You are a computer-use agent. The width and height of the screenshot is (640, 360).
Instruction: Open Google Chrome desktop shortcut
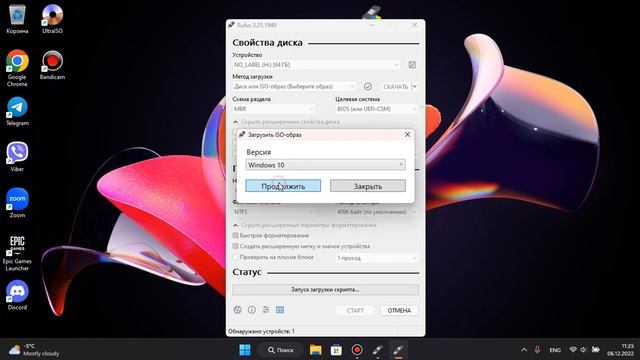tap(17, 68)
